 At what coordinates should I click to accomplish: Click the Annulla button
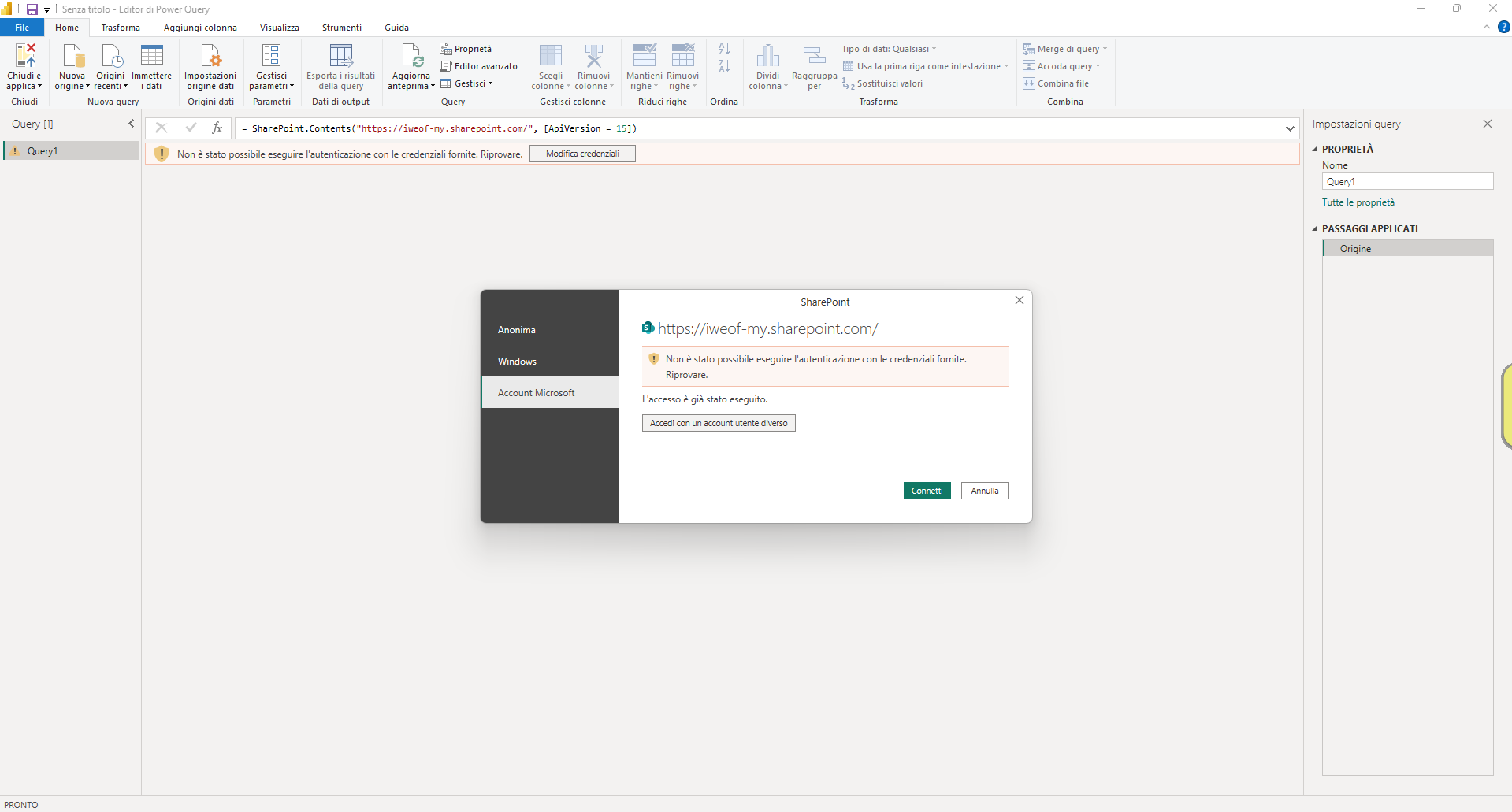tap(984, 491)
